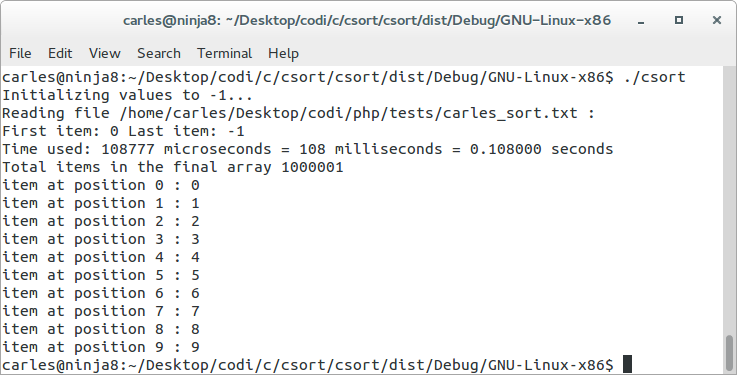737x375 pixels.
Task: Click the window title bar text
Action: point(367,21)
